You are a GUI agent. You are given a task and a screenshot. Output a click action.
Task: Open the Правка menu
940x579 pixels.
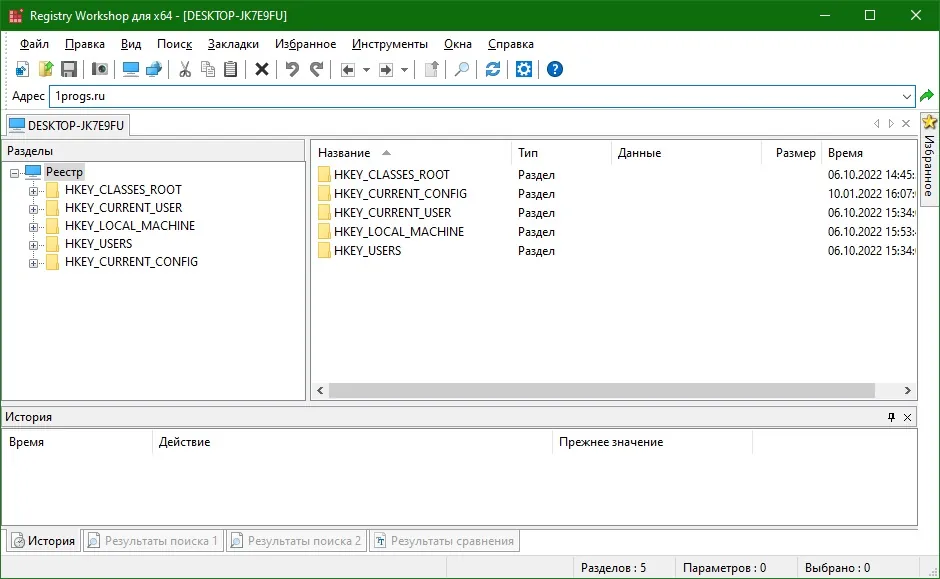(85, 44)
